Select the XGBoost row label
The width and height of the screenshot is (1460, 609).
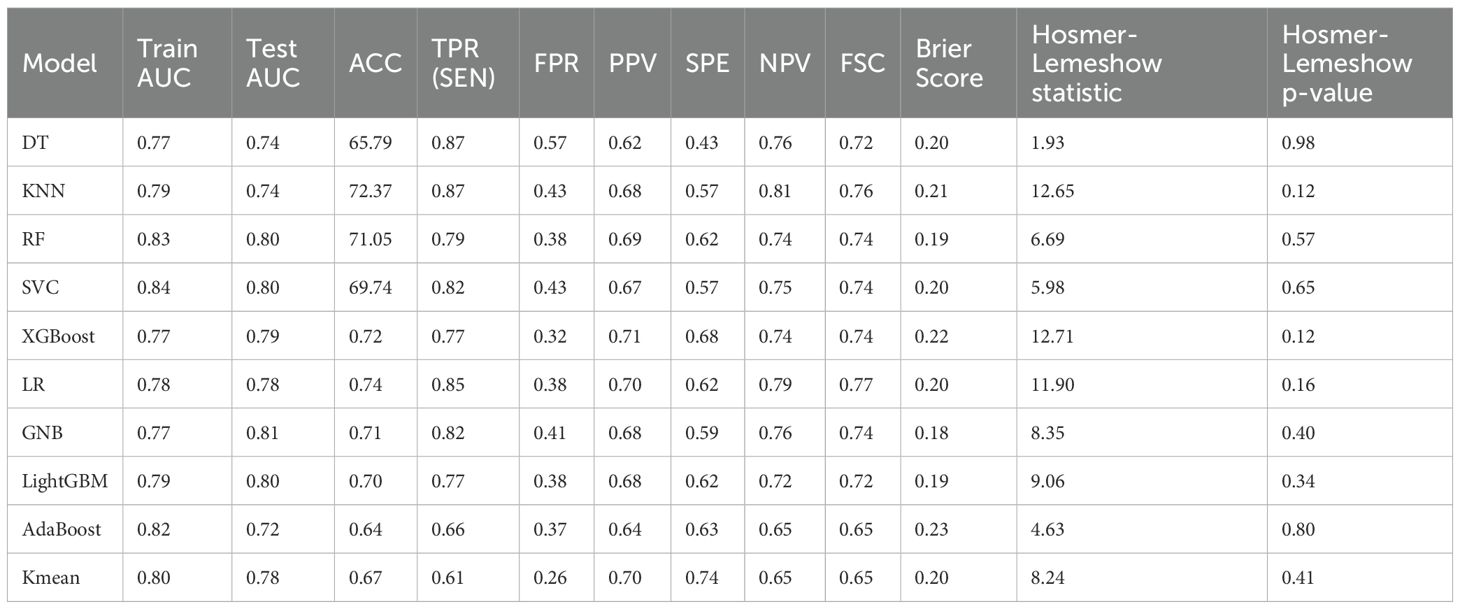coord(59,336)
